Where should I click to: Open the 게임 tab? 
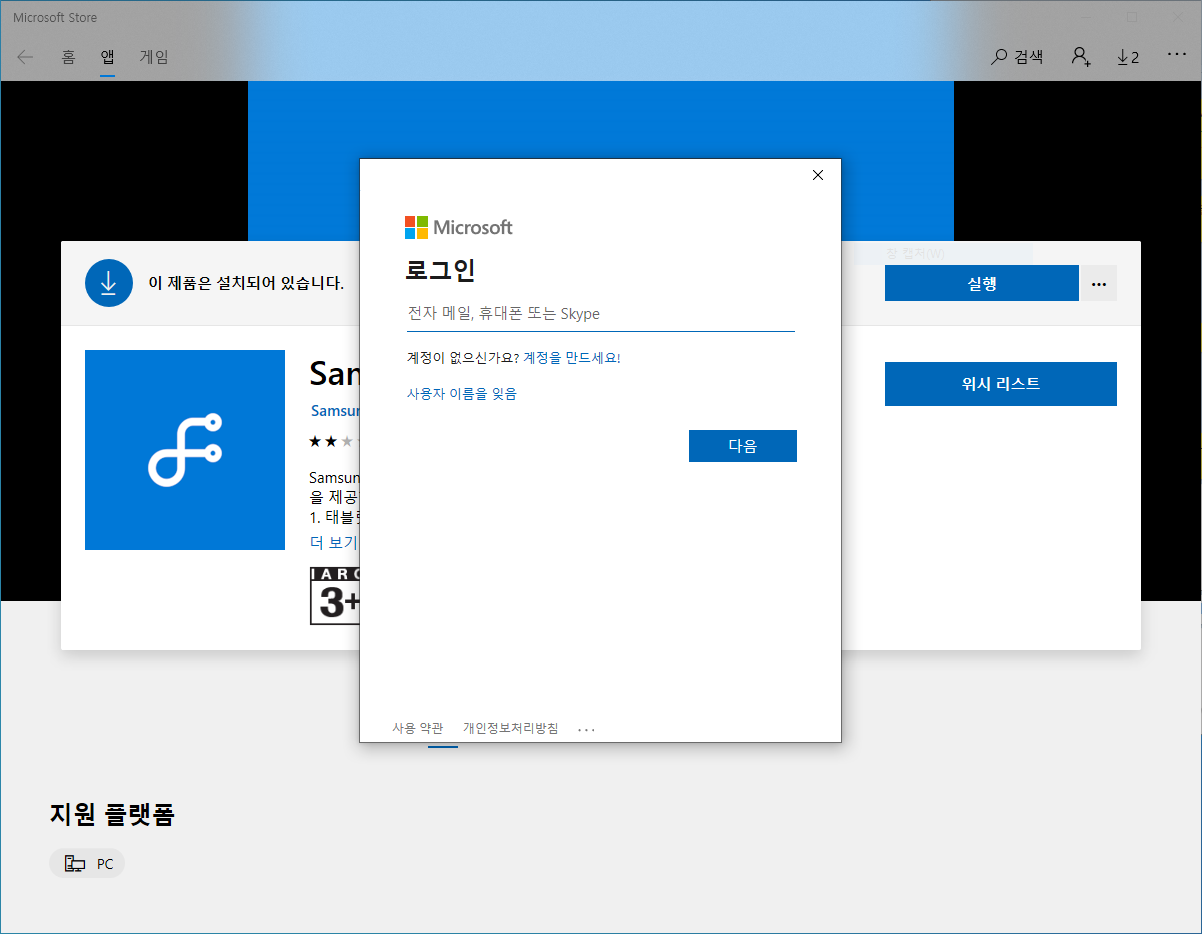click(154, 57)
